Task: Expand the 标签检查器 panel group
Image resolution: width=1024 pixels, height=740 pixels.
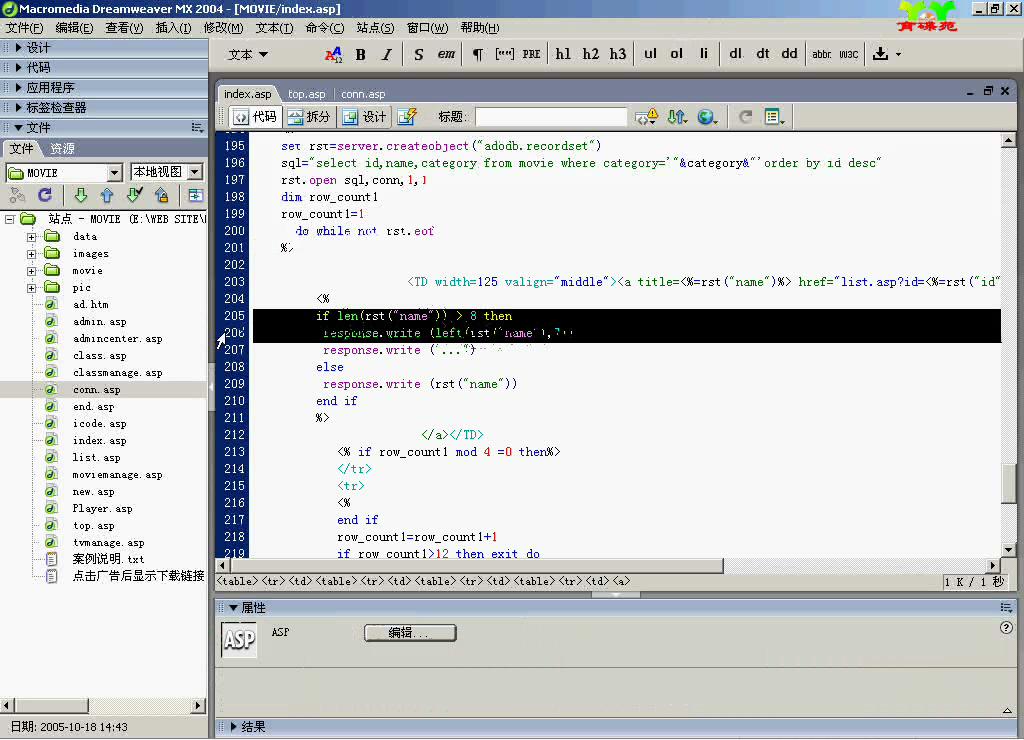Action: point(19,107)
